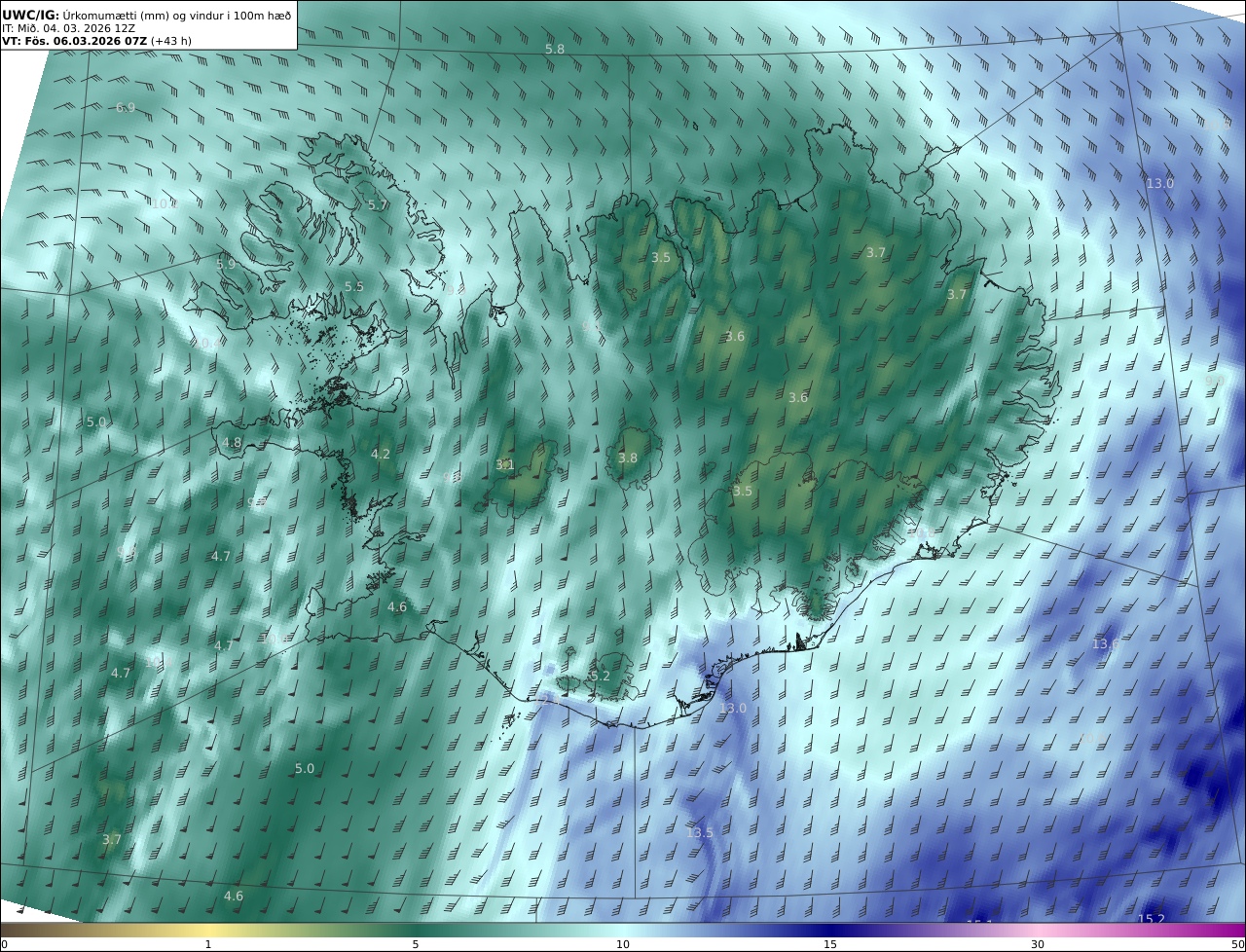Click the 6.9 value label on the map
Image resolution: width=1246 pixels, height=952 pixels.
tap(126, 107)
